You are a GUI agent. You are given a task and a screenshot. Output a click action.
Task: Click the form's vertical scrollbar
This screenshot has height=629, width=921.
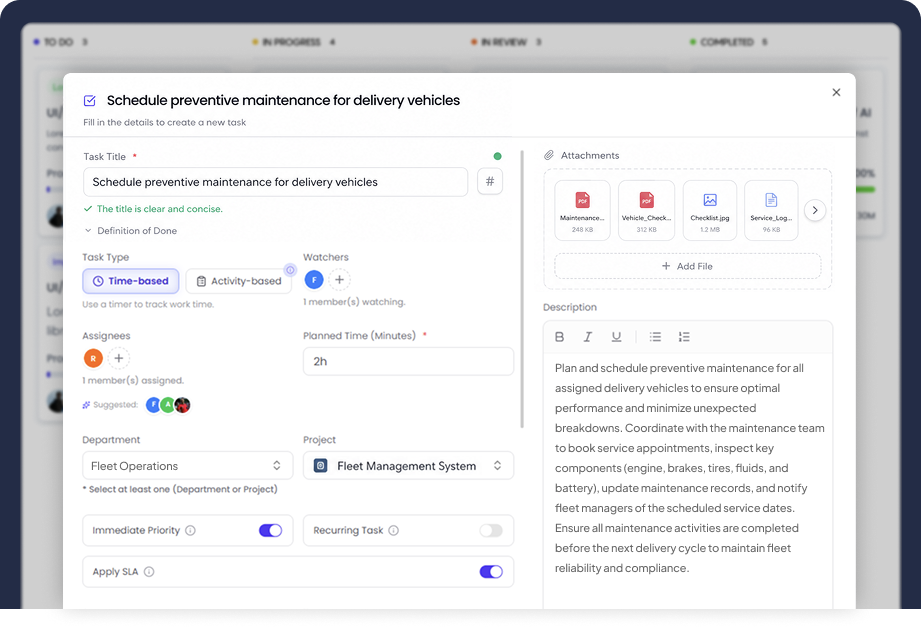coord(522,289)
